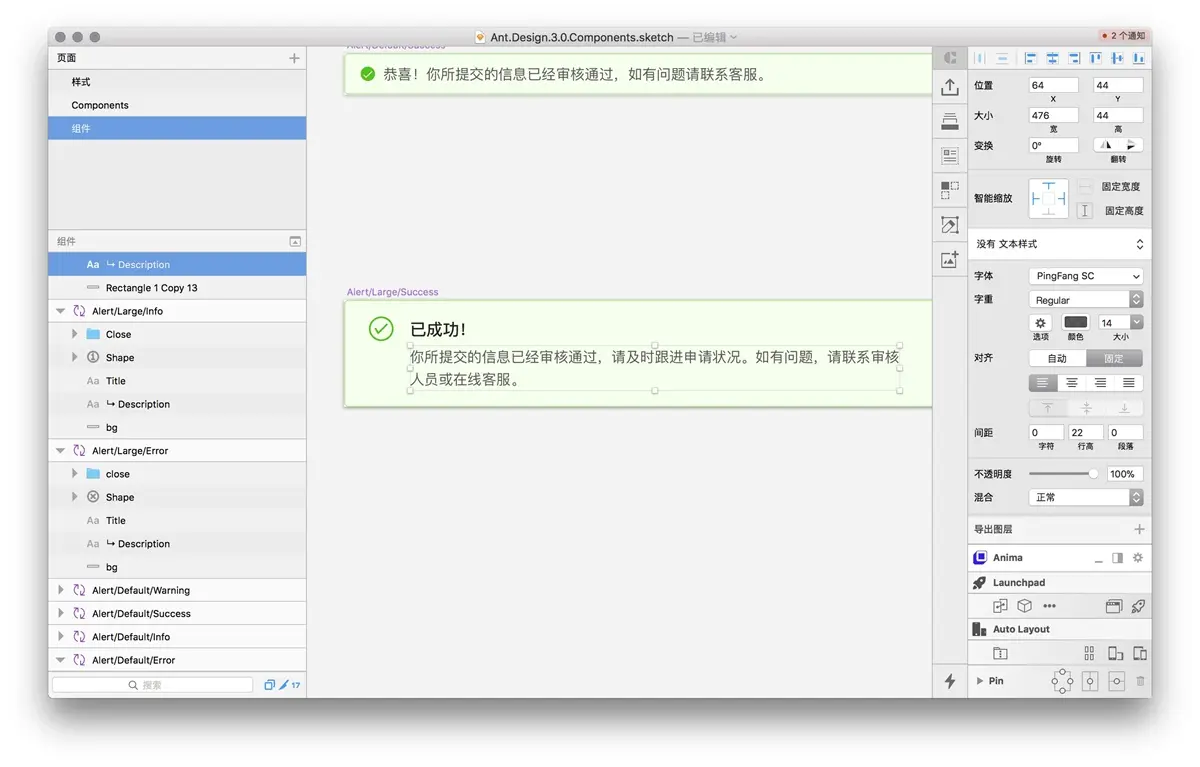
Task: Open the blend mode 正常 dropdown
Action: 1086,497
